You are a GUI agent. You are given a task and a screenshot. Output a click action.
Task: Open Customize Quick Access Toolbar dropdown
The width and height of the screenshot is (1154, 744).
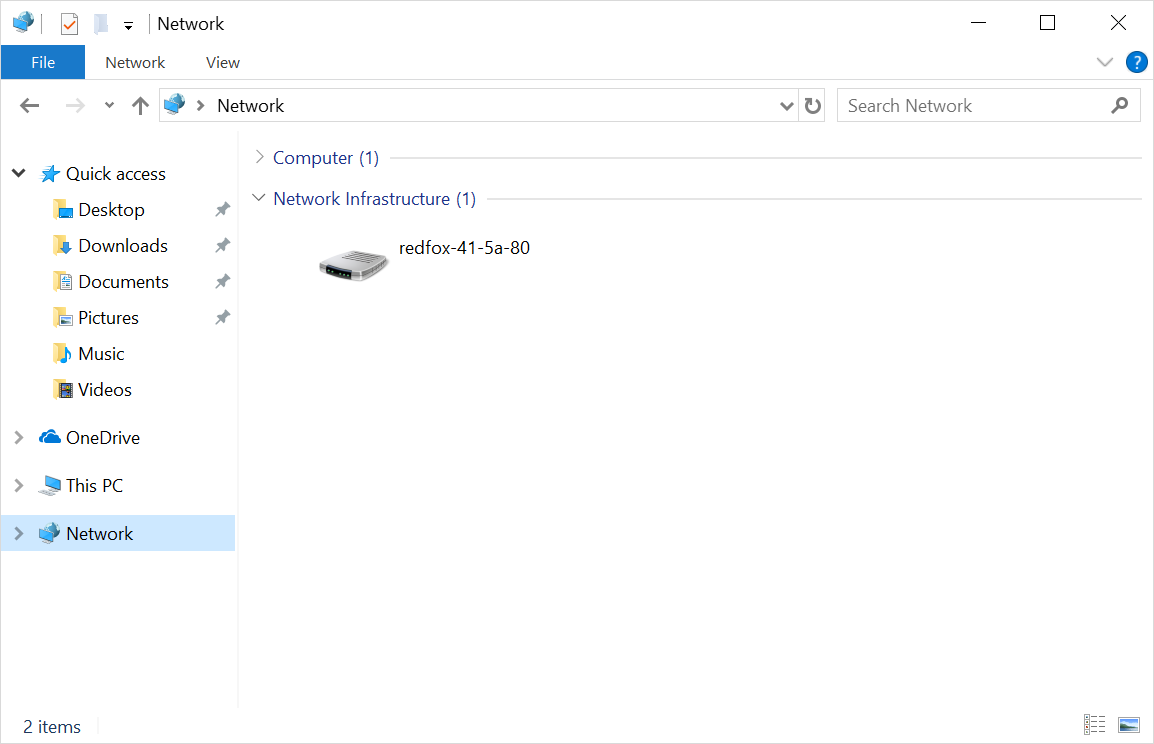pos(128,25)
